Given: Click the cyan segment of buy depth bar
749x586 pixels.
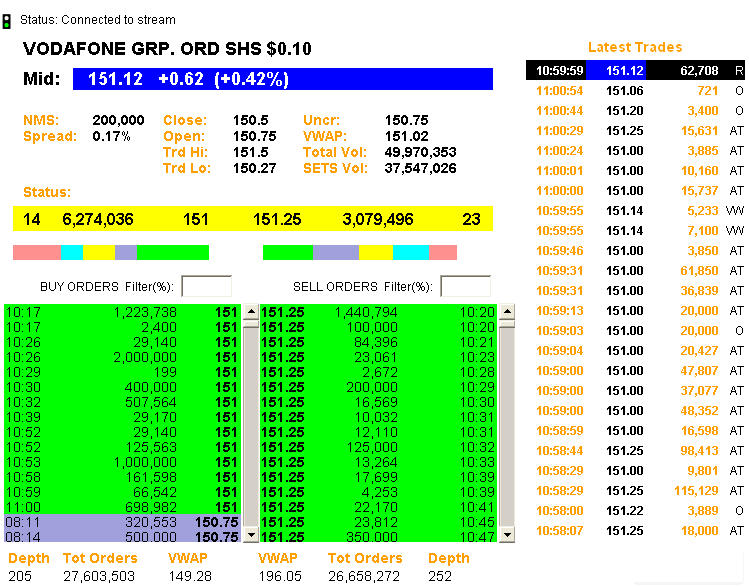Looking at the screenshot, I should [72, 252].
